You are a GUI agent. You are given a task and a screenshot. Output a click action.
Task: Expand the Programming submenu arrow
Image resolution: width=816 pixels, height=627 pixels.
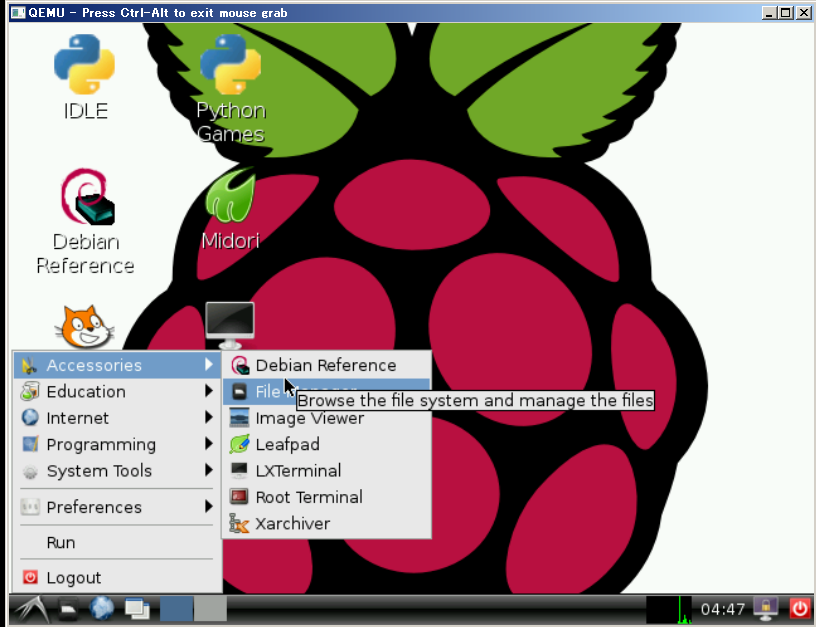(x=209, y=444)
